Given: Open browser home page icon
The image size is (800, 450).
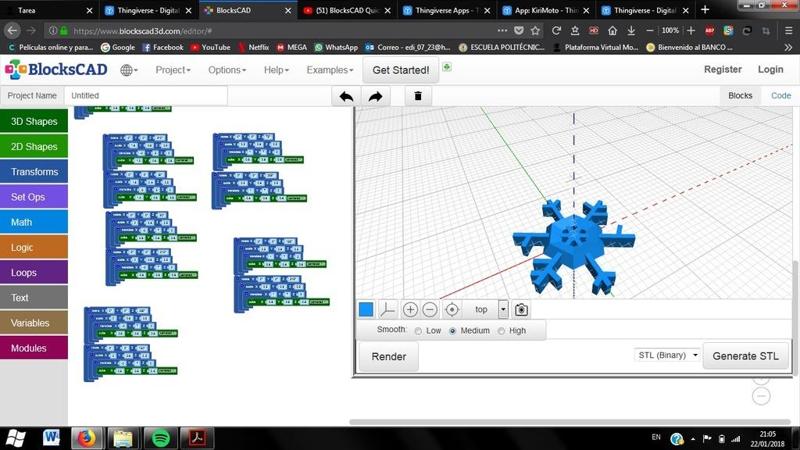Looking at the screenshot, I should coord(612,31).
